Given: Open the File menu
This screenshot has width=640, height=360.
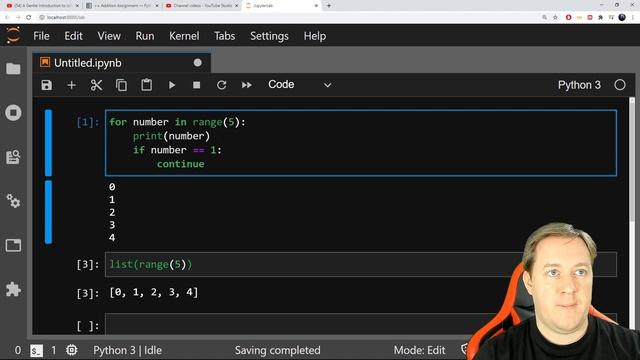Looking at the screenshot, I should [41, 36].
